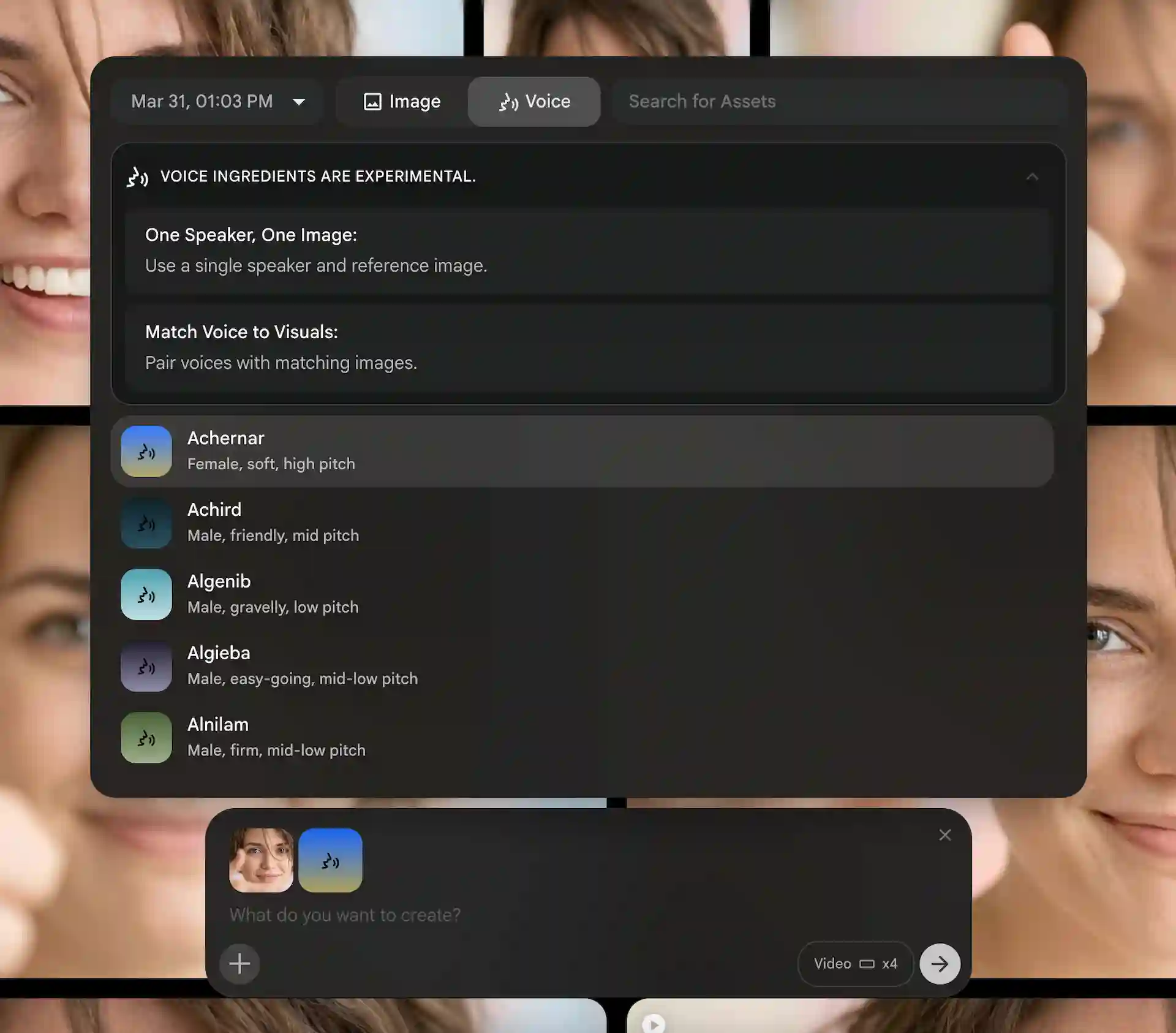Click the Alnilam voice icon
1176x1033 pixels.
146,738
